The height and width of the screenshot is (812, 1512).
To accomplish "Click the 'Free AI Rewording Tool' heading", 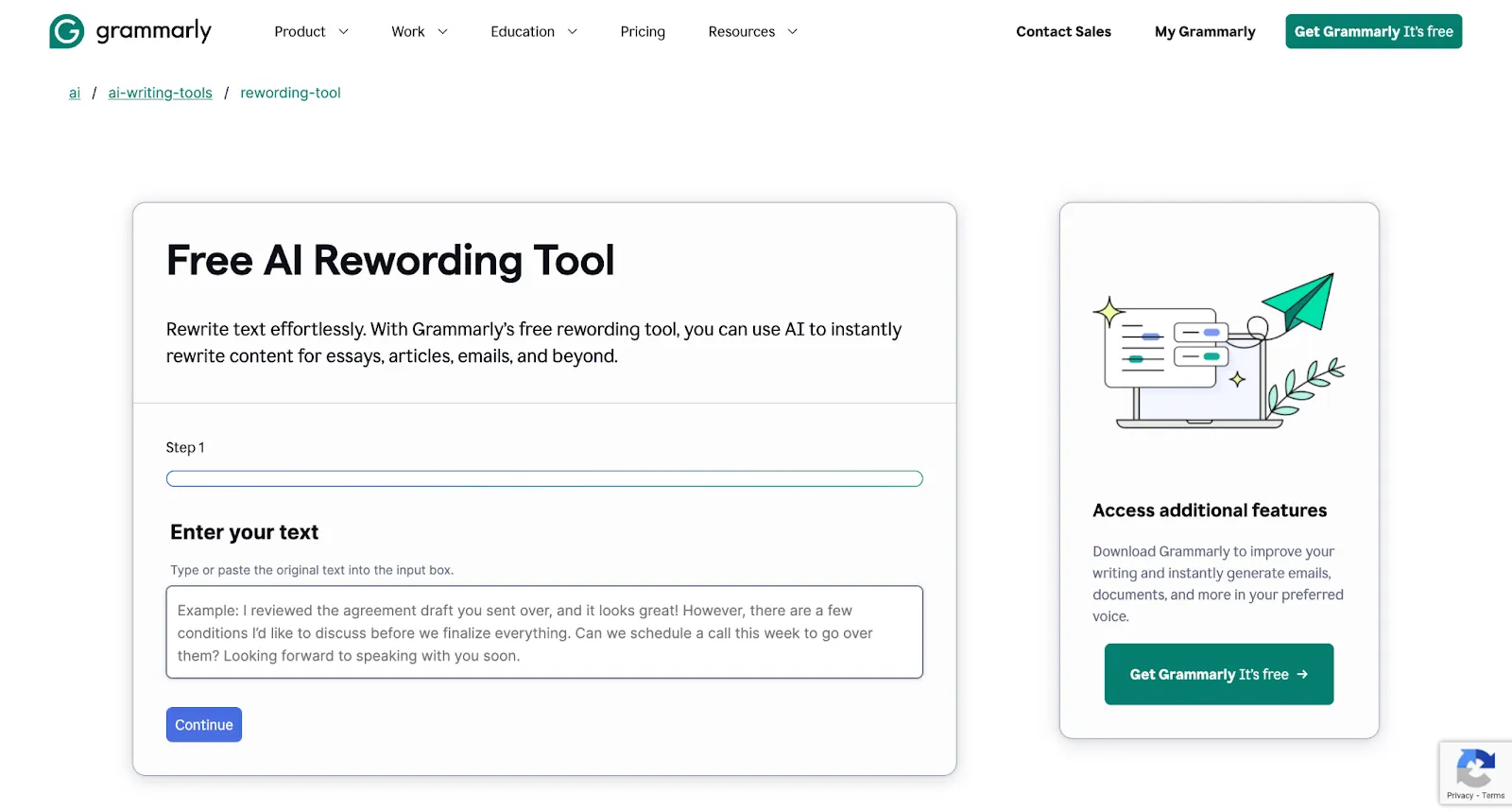I will click(x=390, y=260).
